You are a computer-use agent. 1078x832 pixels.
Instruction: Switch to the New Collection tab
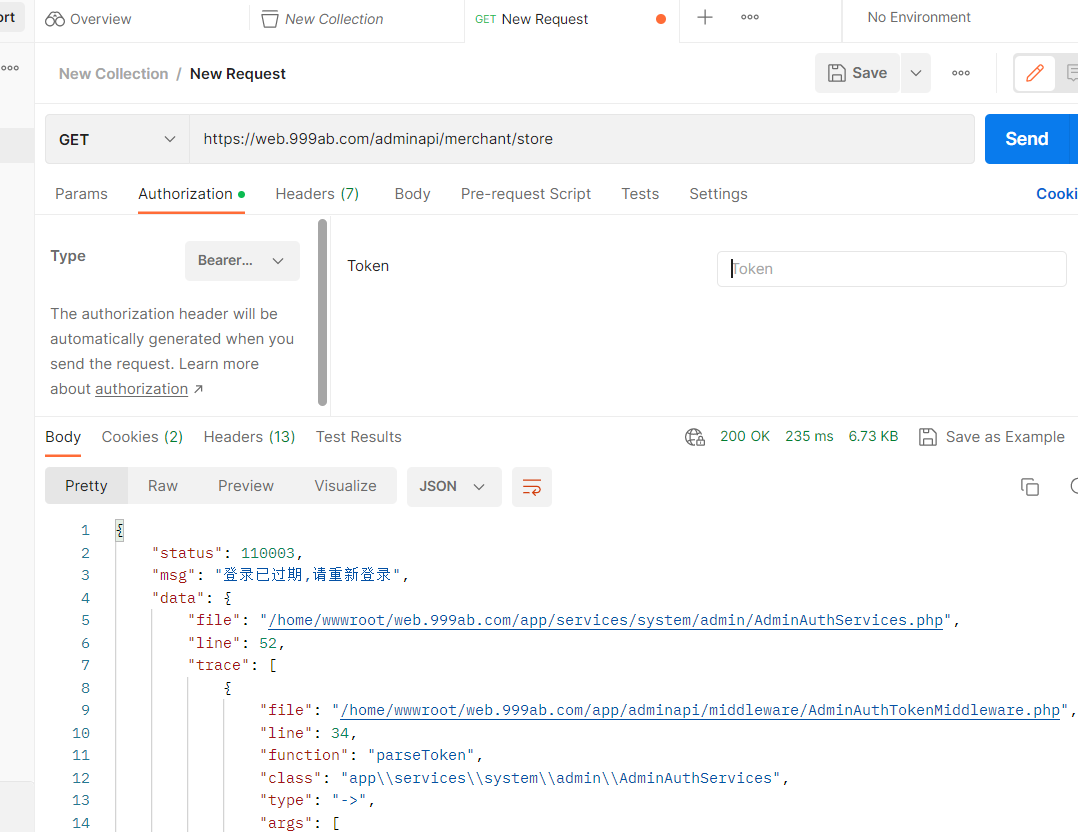point(322,19)
